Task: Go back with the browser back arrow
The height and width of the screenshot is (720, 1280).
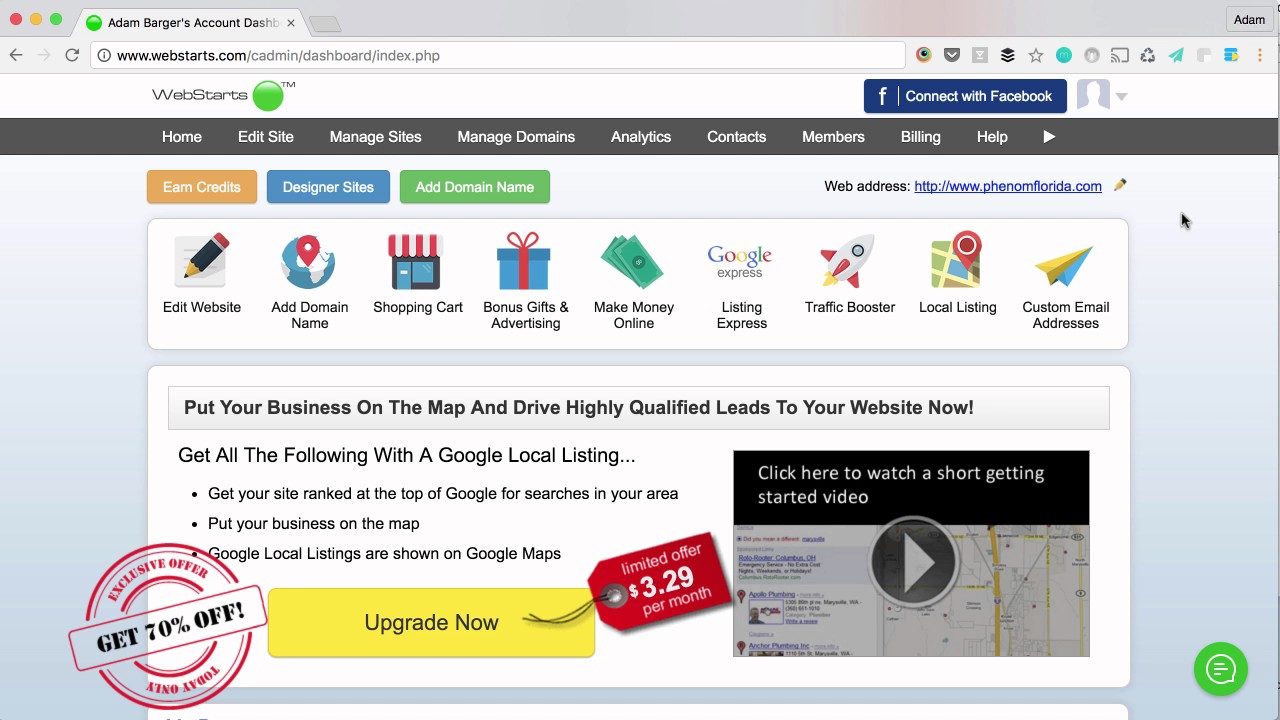Action: [x=16, y=55]
